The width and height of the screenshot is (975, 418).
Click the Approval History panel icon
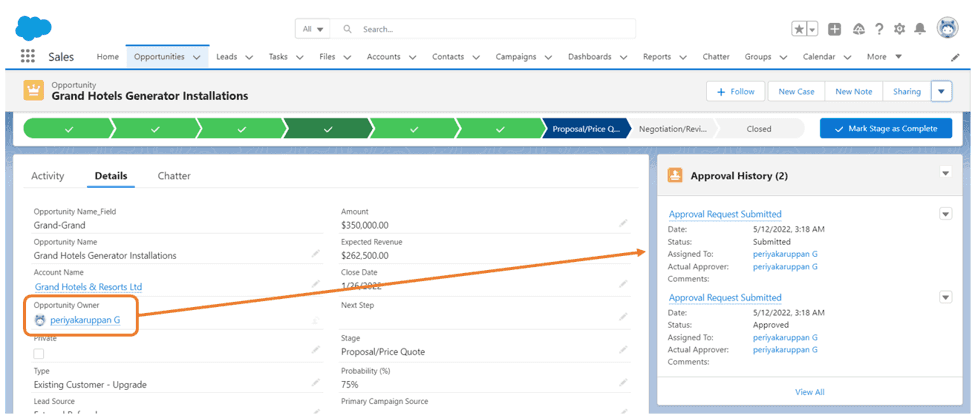coord(675,175)
